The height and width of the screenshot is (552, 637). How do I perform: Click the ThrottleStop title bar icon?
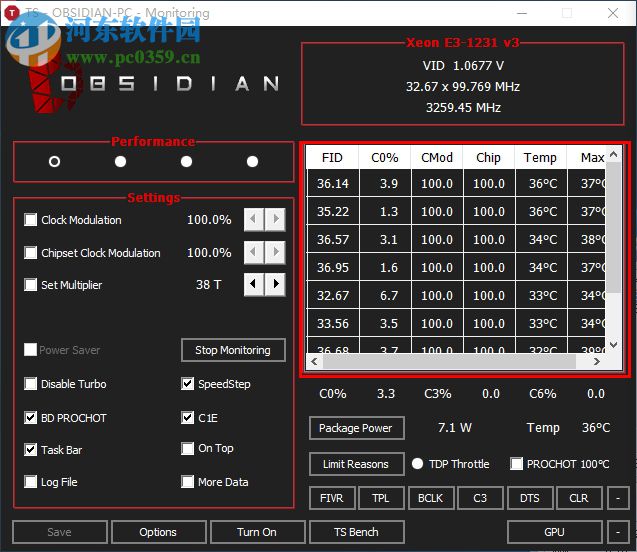pos(12,13)
